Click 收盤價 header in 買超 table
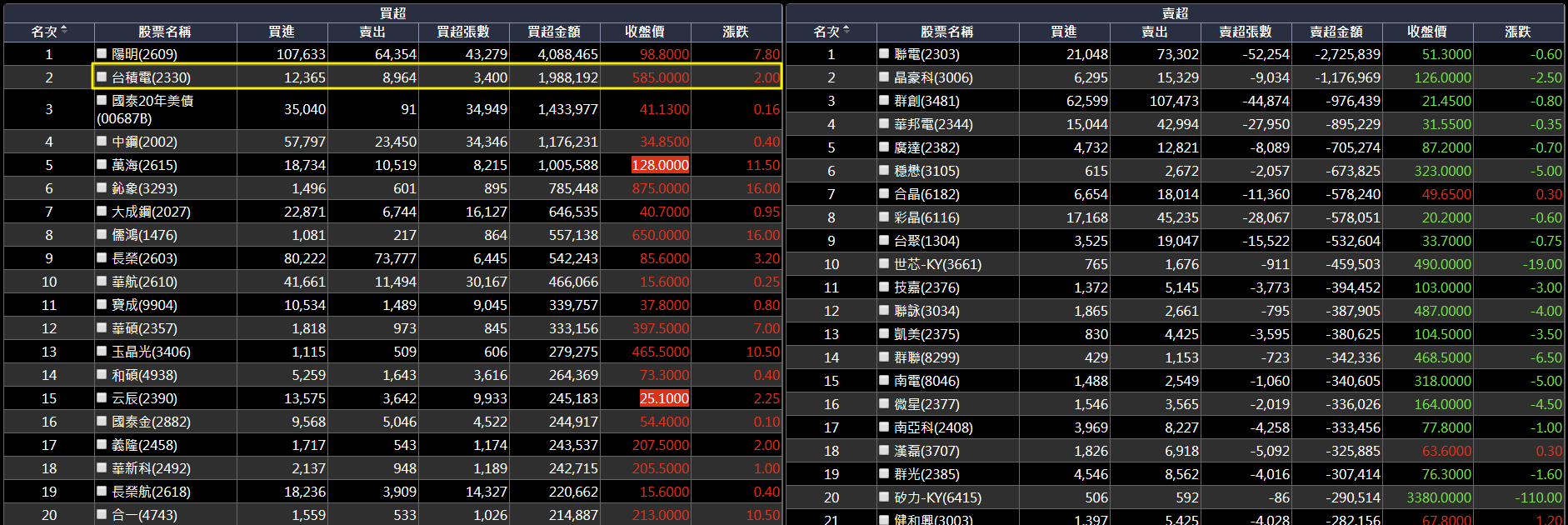 pos(645,32)
